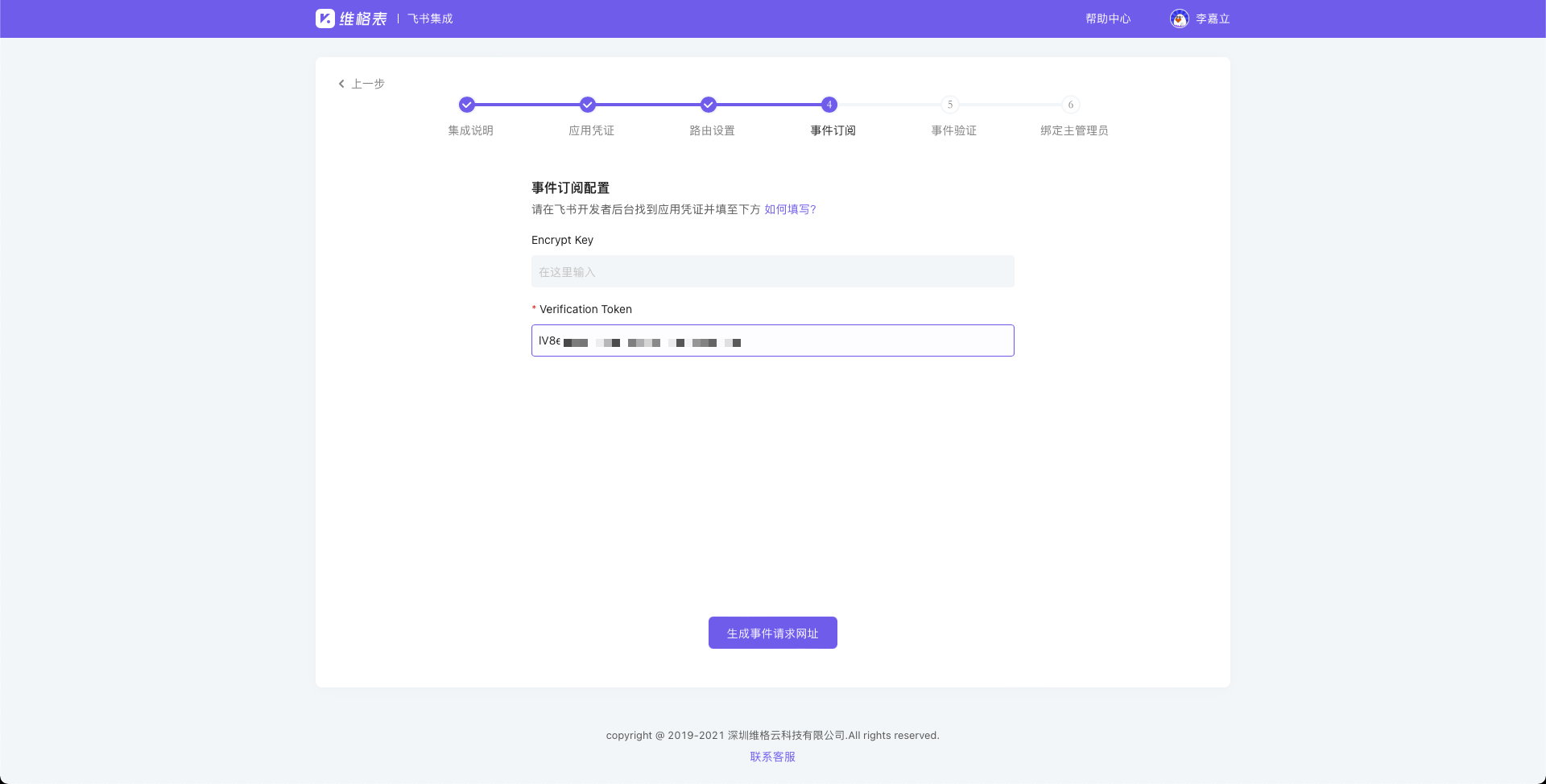The height and width of the screenshot is (784, 1546).
Task: Click the 飞书集成 header title
Action: click(x=430, y=19)
